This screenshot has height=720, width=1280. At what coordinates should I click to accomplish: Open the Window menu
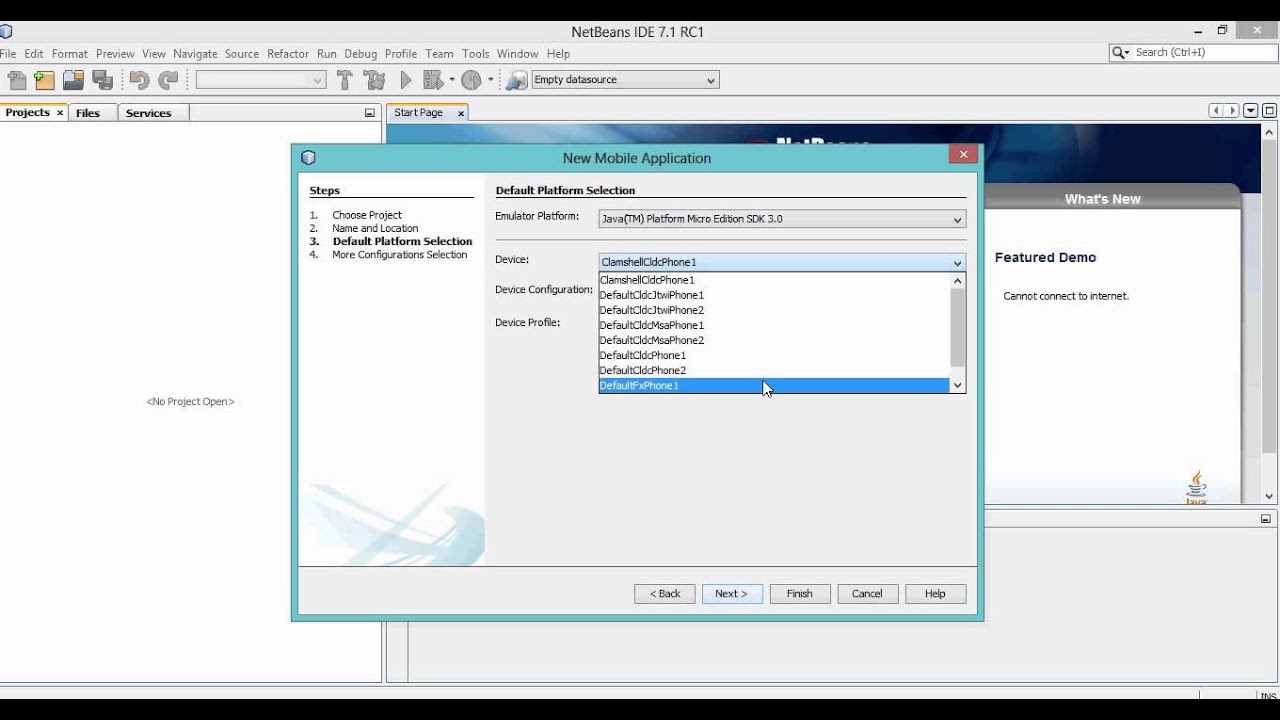pos(518,54)
